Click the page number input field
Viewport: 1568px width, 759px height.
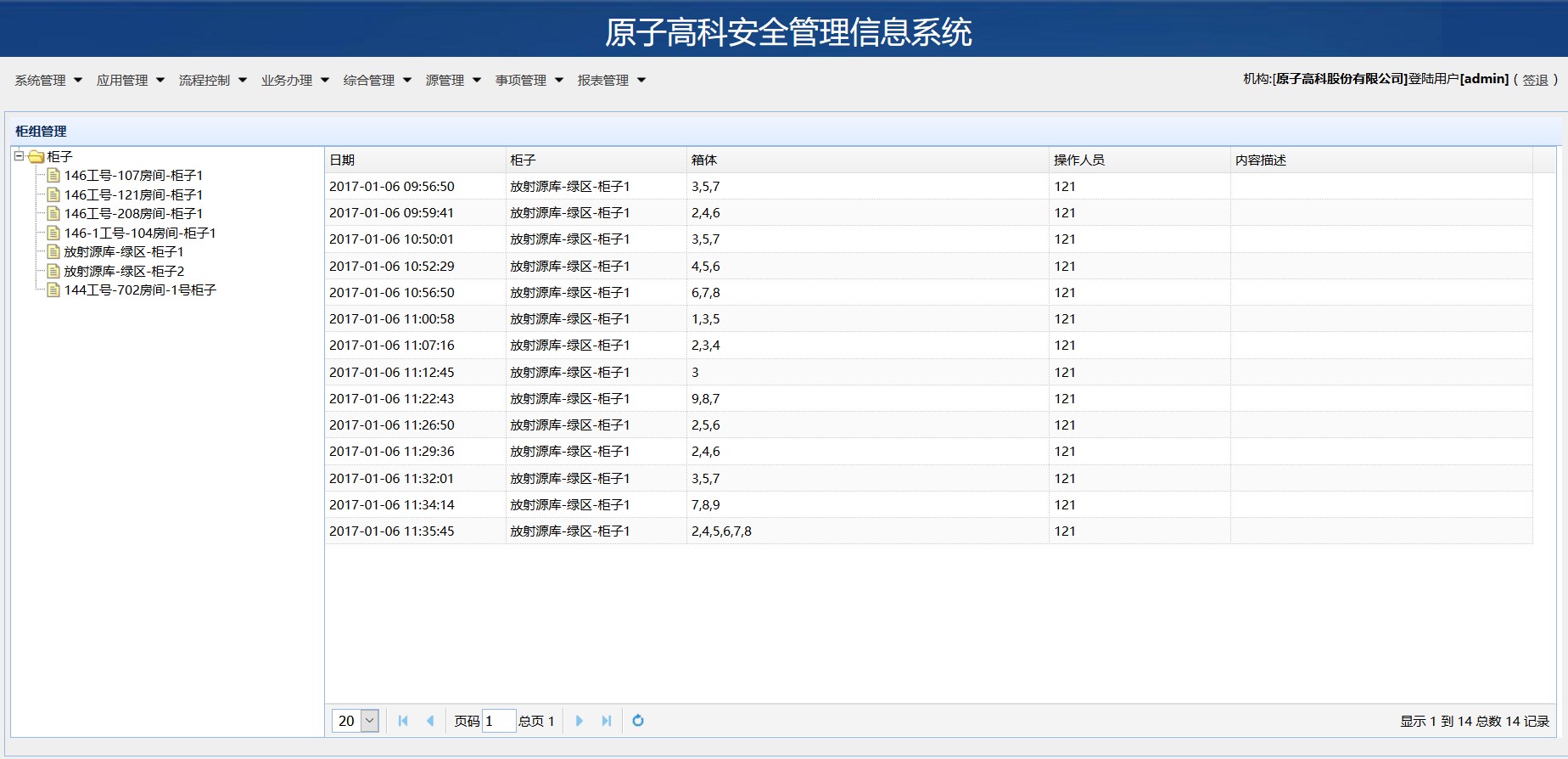499,721
